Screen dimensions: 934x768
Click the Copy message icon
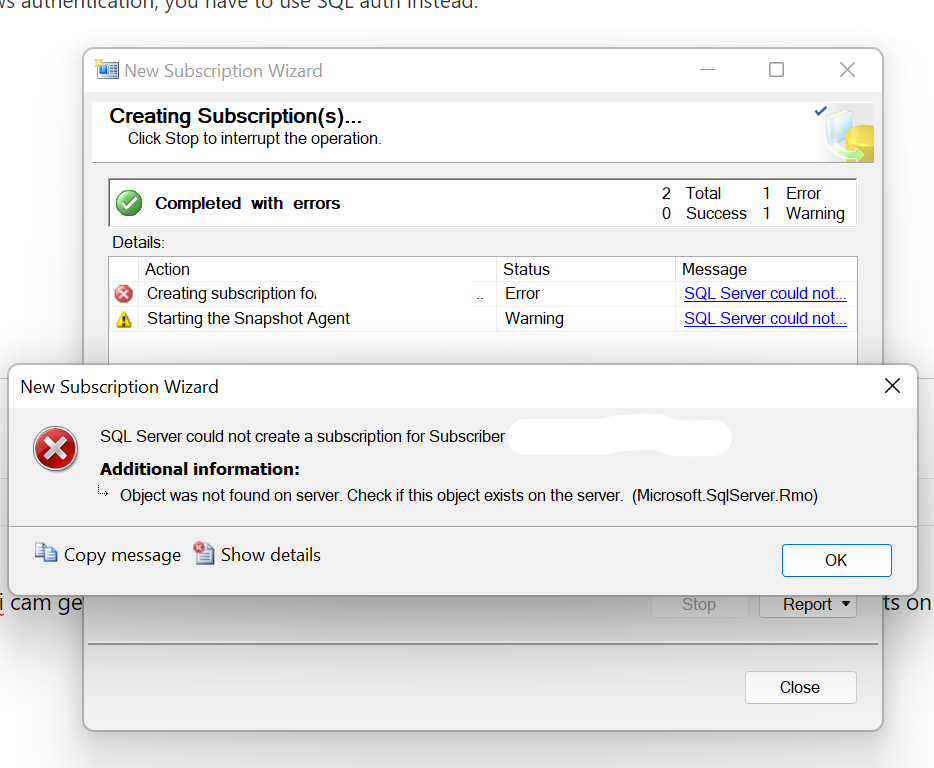46,554
